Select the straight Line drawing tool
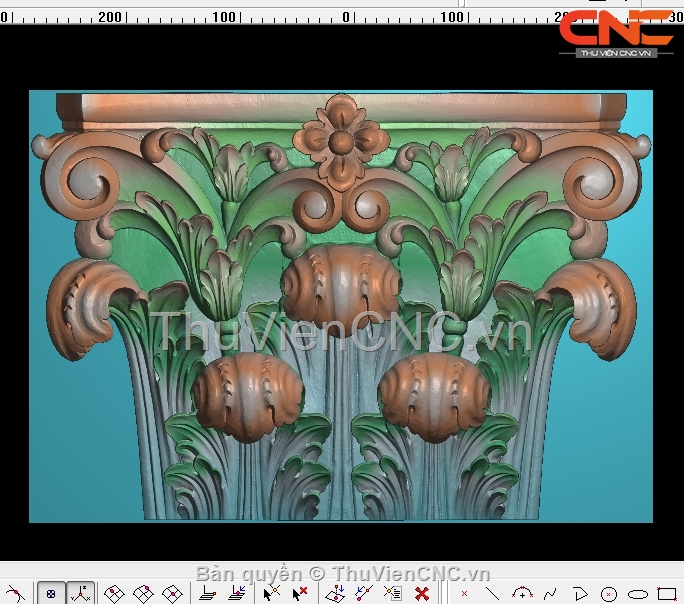 [x=492, y=593]
